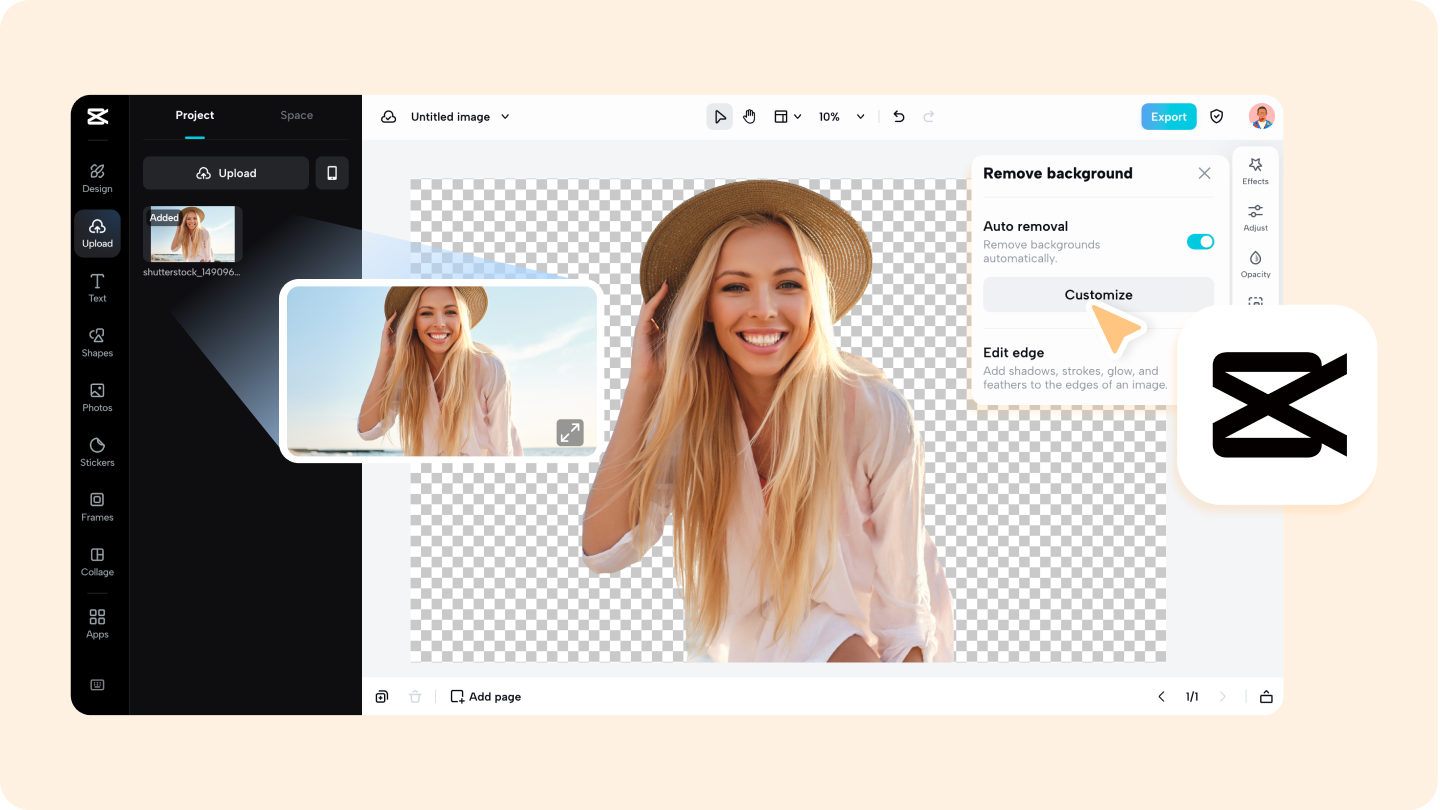Select the Stickers tool
The width and height of the screenshot is (1440, 810).
click(x=97, y=452)
